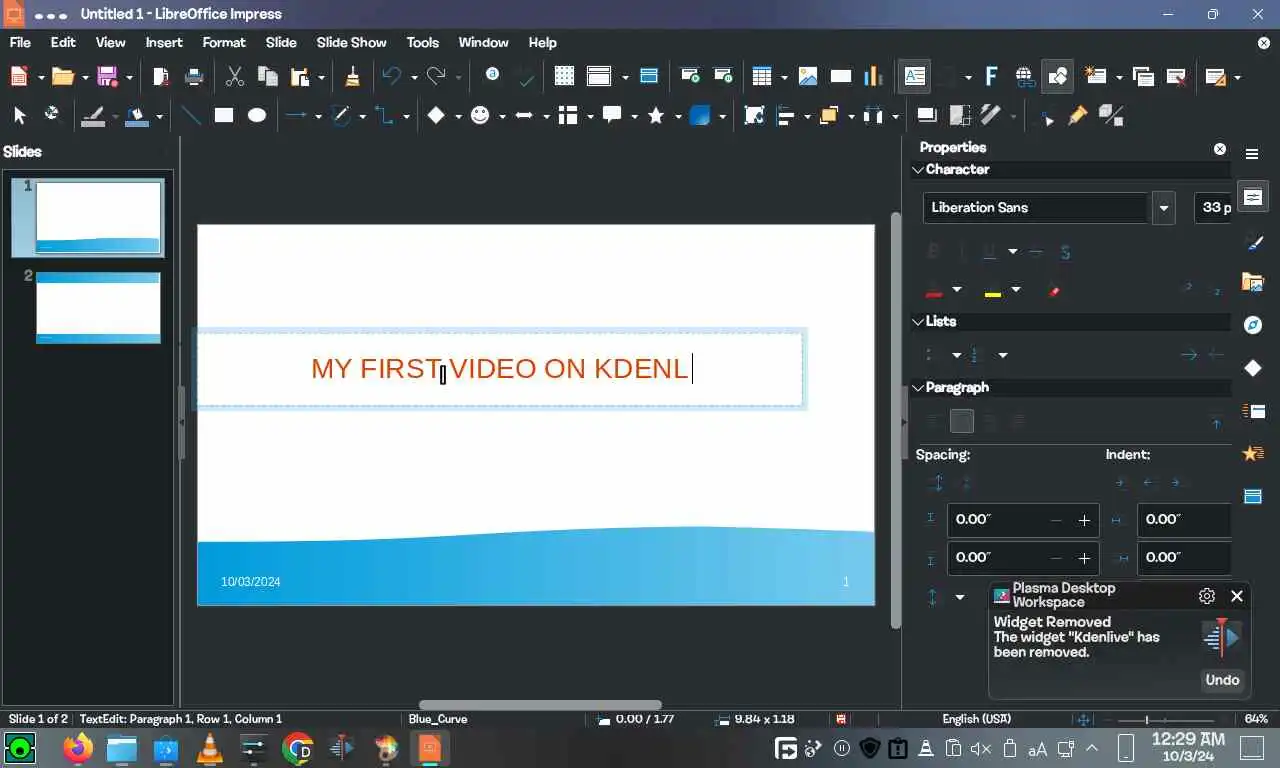
Task: Click the Insert Image icon
Action: (x=808, y=76)
